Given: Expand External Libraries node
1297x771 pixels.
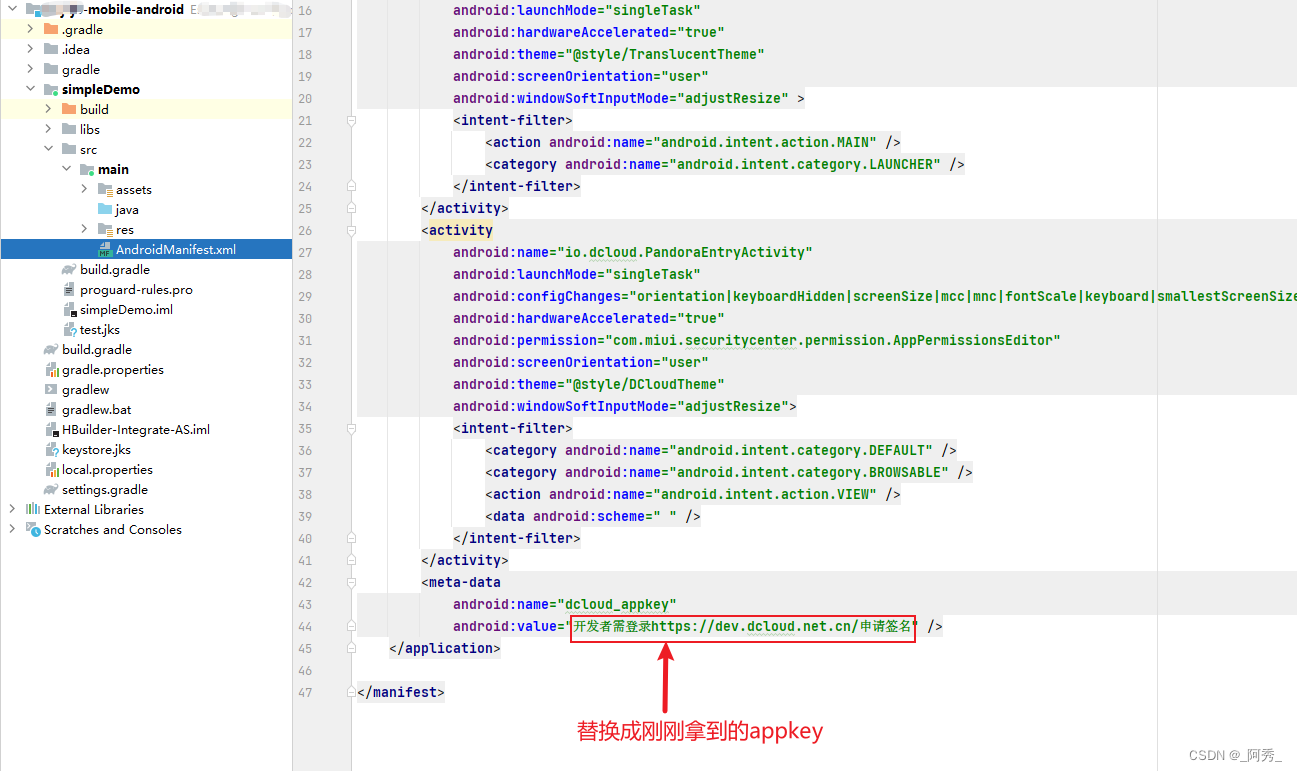Looking at the screenshot, I should click(x=13, y=509).
